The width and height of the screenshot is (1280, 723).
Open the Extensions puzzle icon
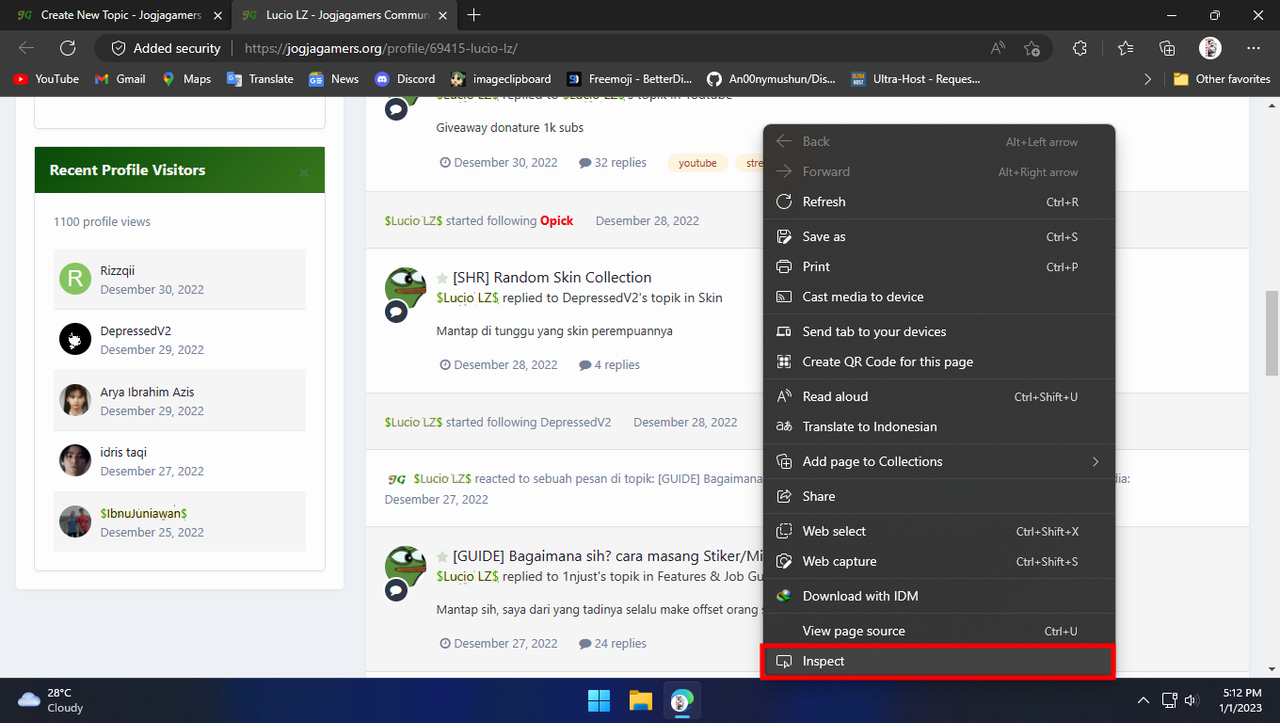1080,48
